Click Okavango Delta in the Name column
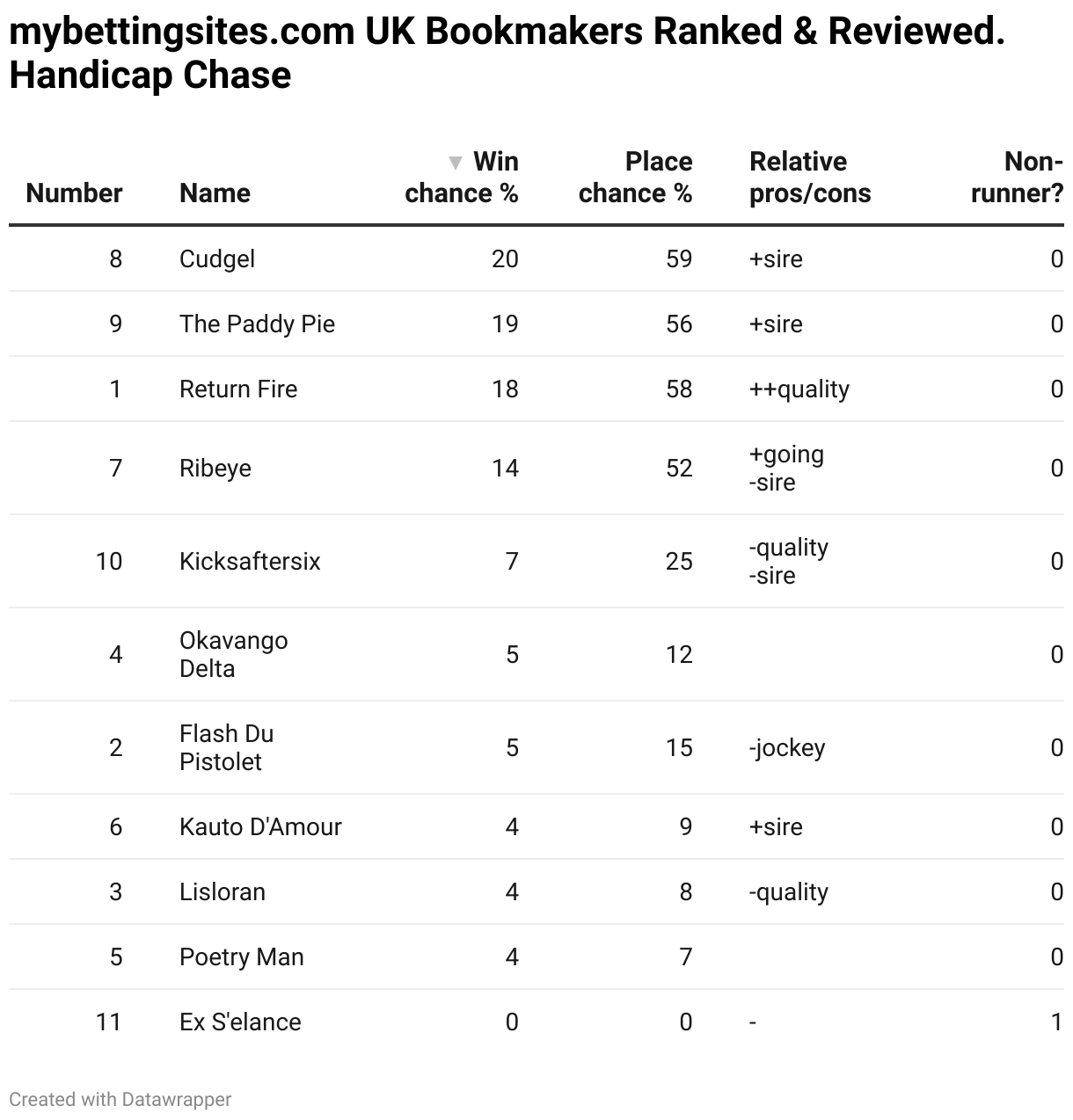Image resolution: width=1073 pixels, height=1120 pixels. (x=233, y=655)
